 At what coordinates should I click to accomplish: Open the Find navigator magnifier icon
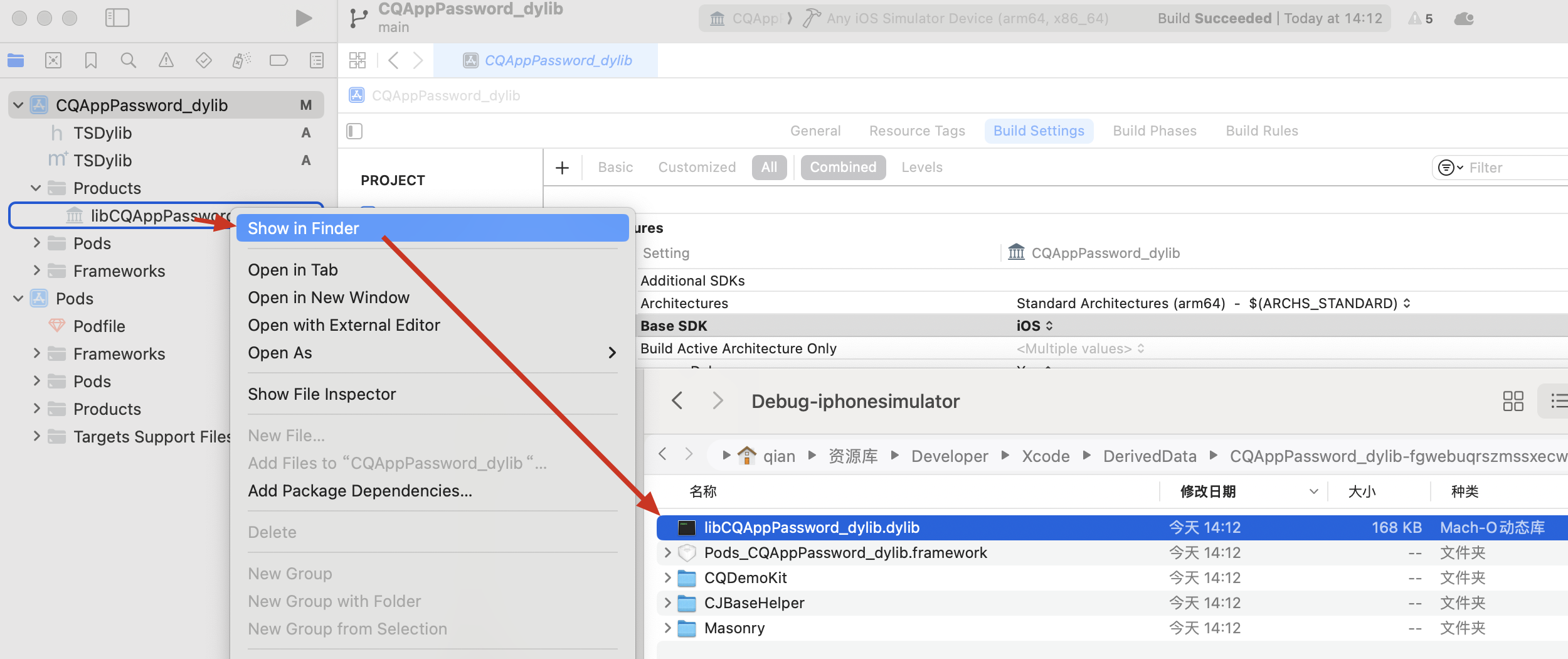pos(128,60)
